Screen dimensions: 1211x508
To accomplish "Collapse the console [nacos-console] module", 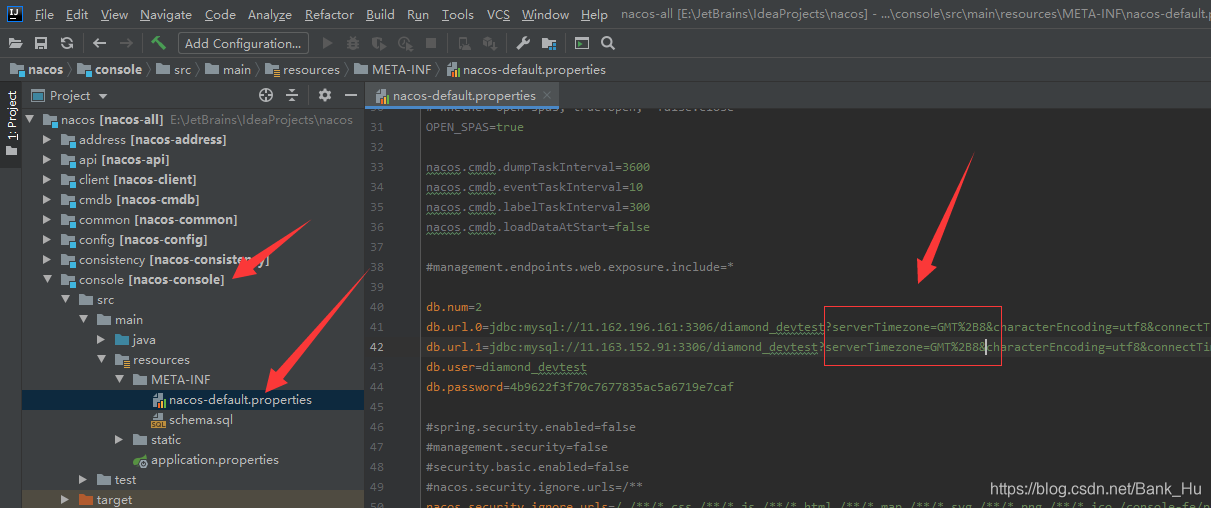I will coord(47,280).
